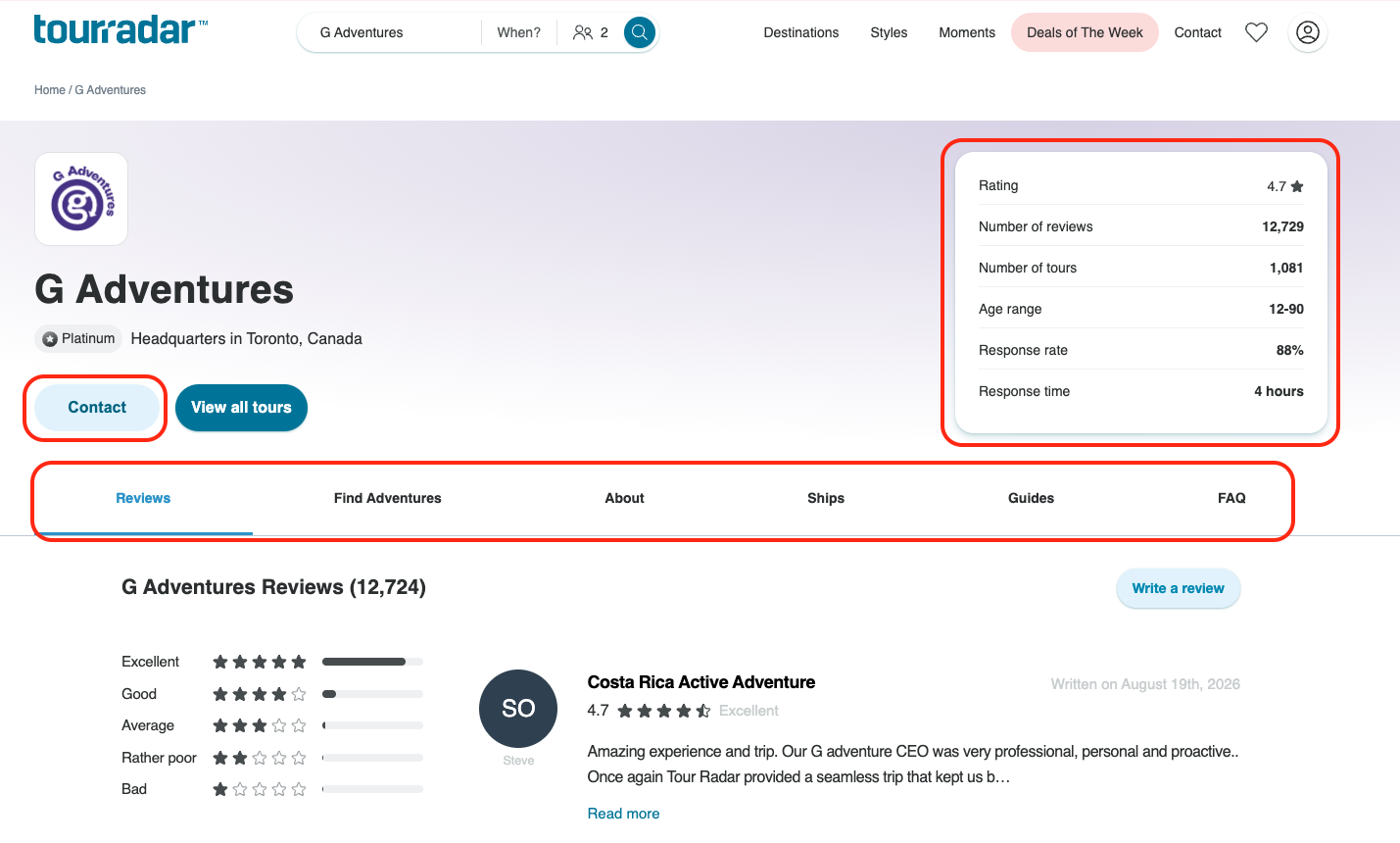The width and height of the screenshot is (1400, 843).
Task: Click the G Adventures breadcrumb
Action: pos(111,90)
